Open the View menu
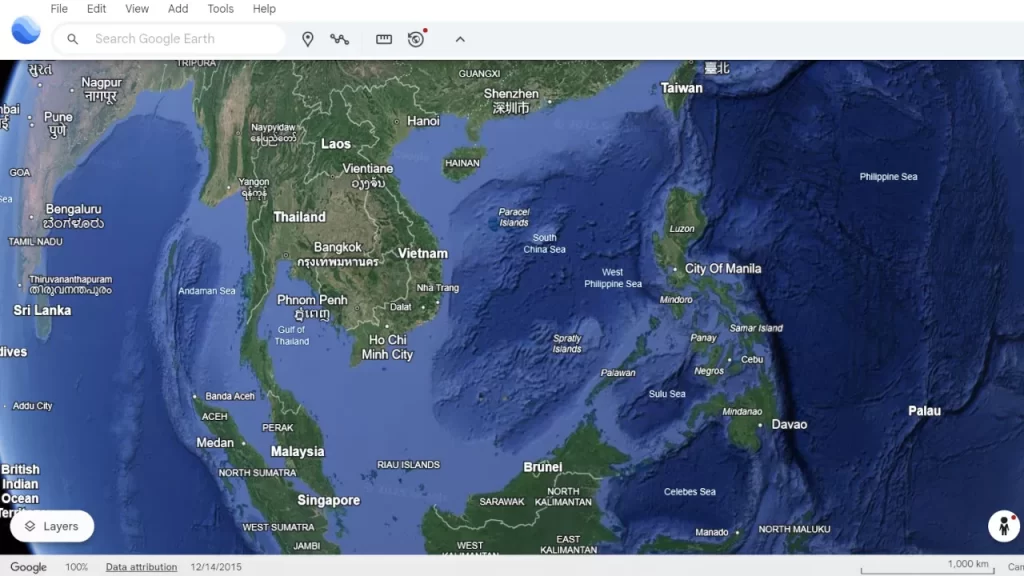Viewport: 1024px width, 576px height. (137, 9)
